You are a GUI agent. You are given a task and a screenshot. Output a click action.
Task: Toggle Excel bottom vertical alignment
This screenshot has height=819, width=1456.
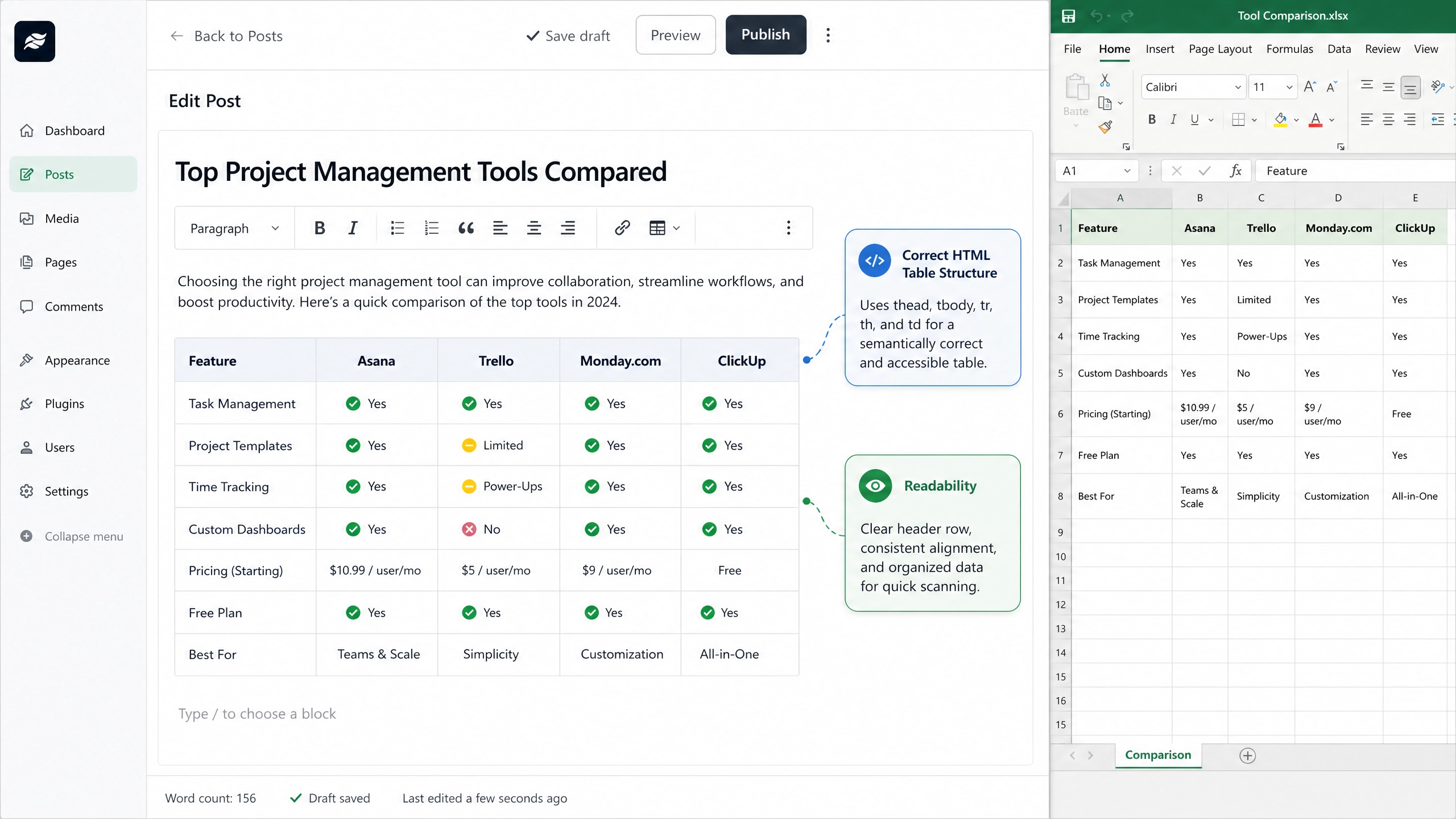point(1410,88)
